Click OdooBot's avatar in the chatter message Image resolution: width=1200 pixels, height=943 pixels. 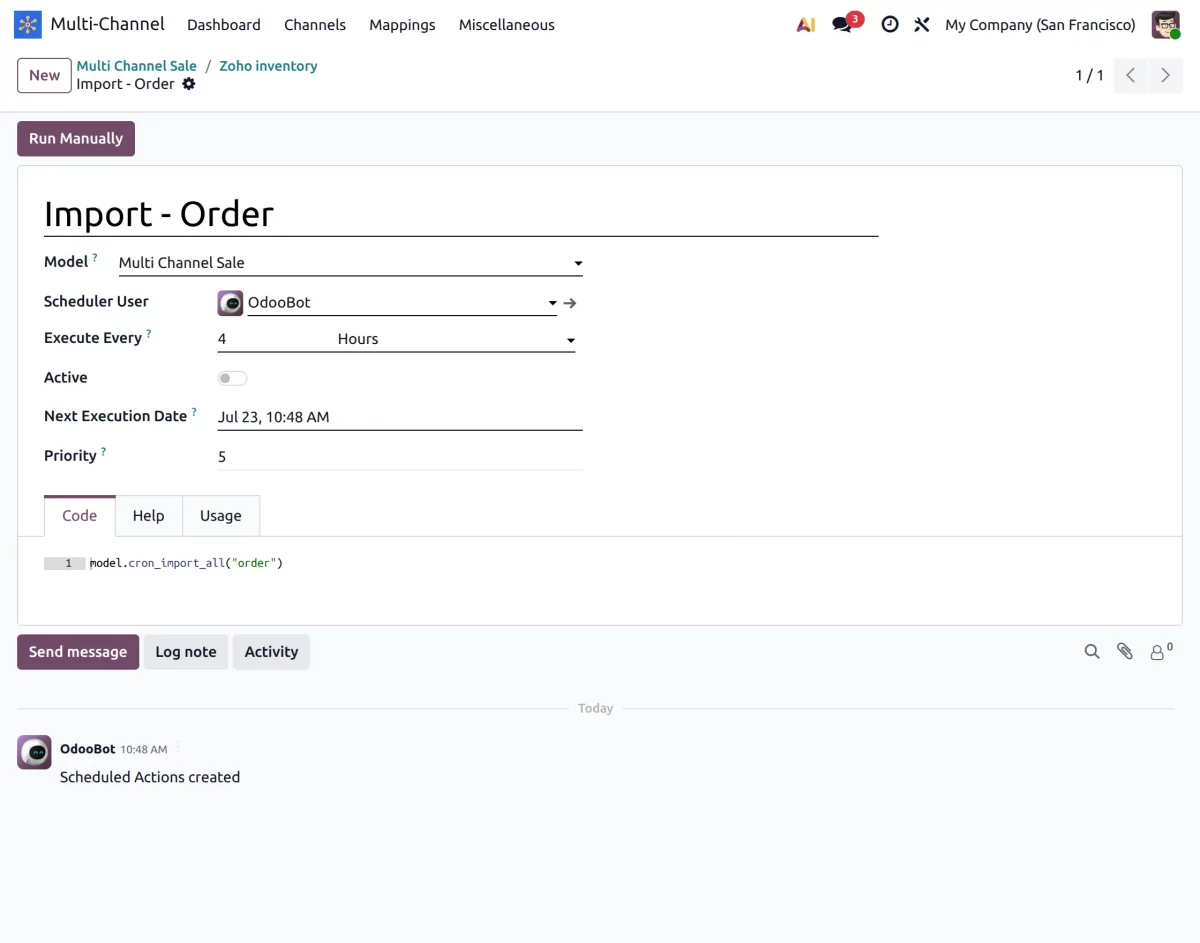(34, 752)
